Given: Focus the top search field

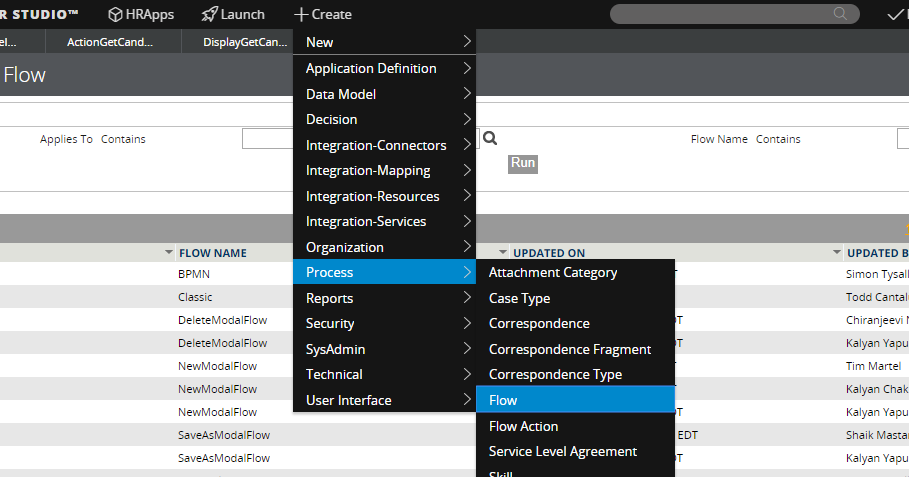Looking at the screenshot, I should pyautogui.click(x=735, y=14).
